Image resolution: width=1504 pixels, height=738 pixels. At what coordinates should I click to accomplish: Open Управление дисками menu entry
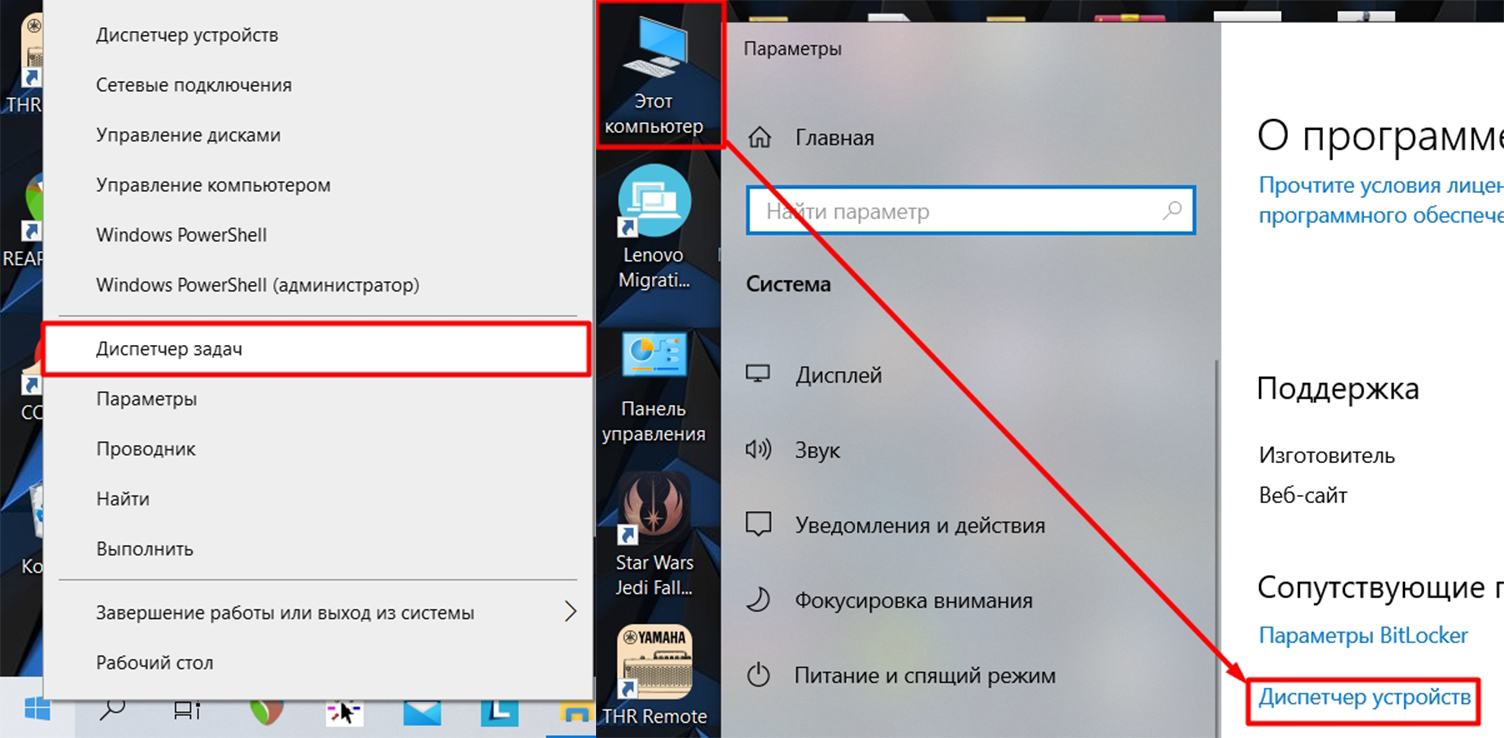tap(188, 135)
